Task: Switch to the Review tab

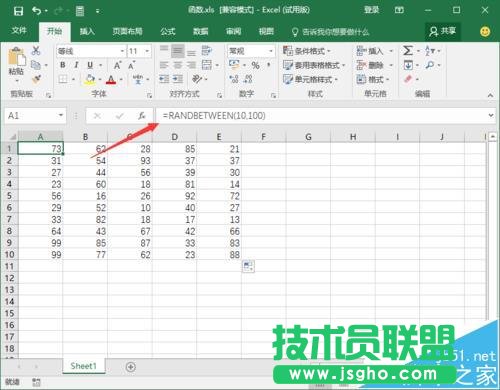Action: [233, 32]
